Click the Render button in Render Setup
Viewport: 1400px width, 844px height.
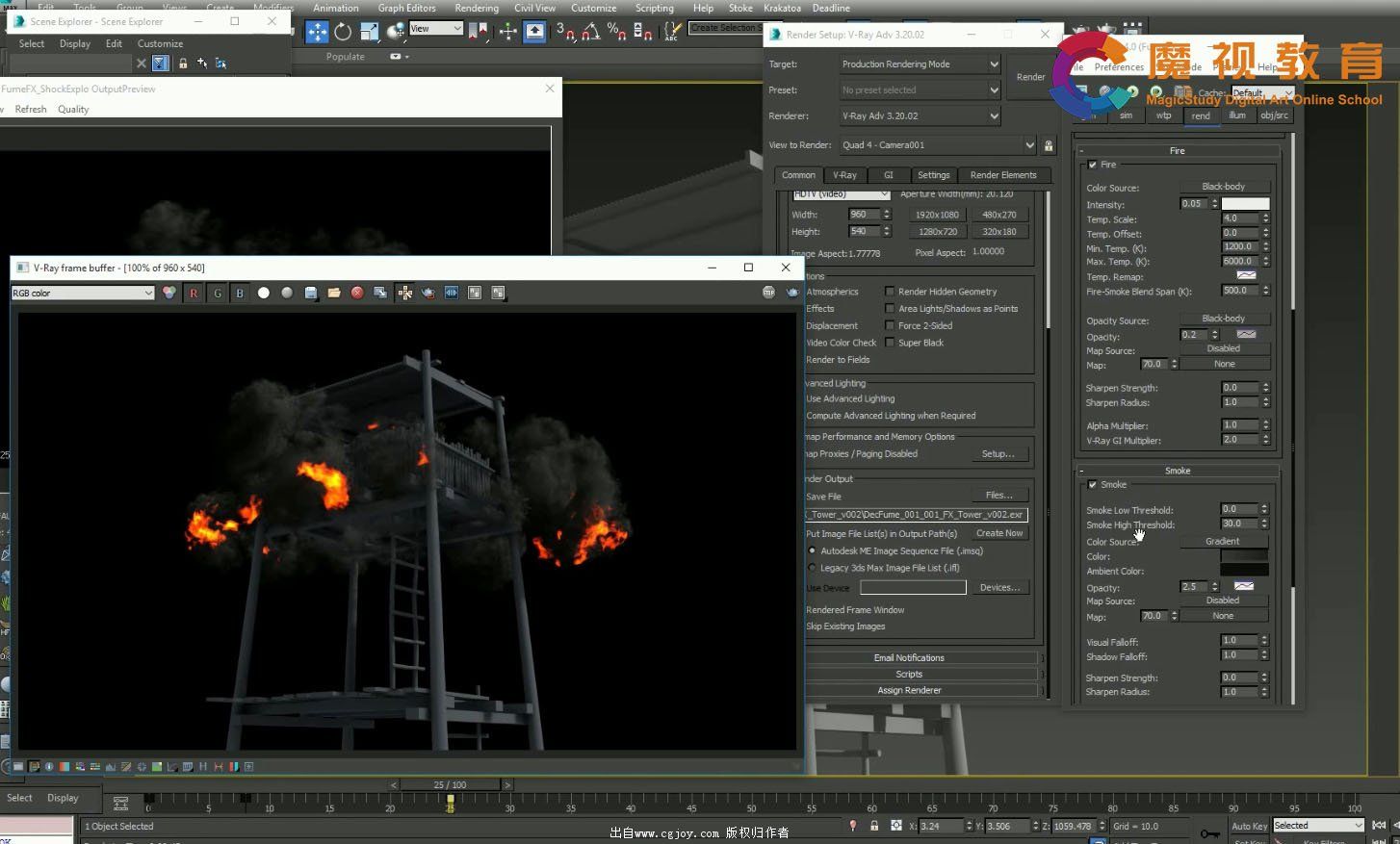(1030, 77)
